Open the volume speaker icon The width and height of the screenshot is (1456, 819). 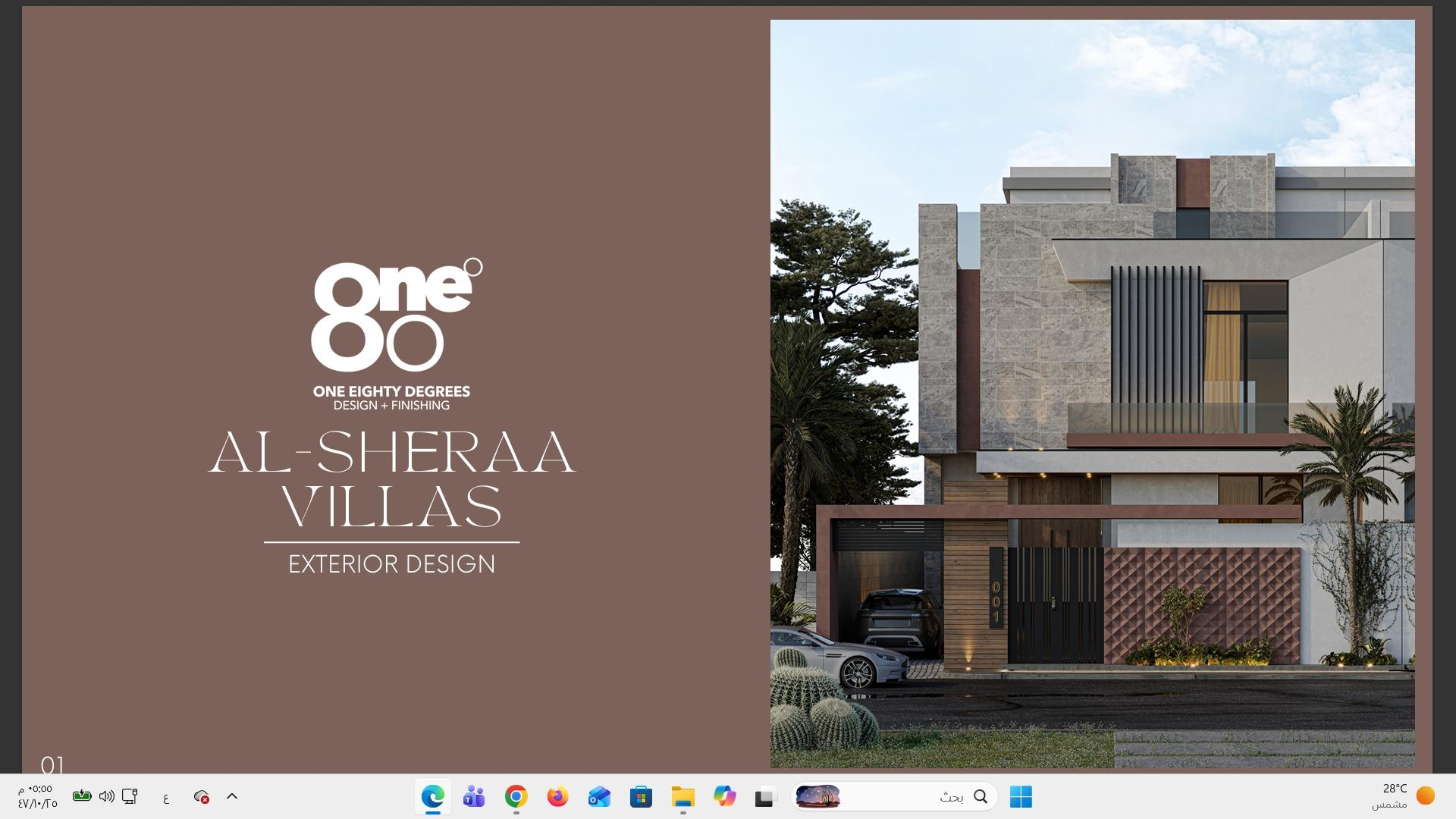click(106, 796)
